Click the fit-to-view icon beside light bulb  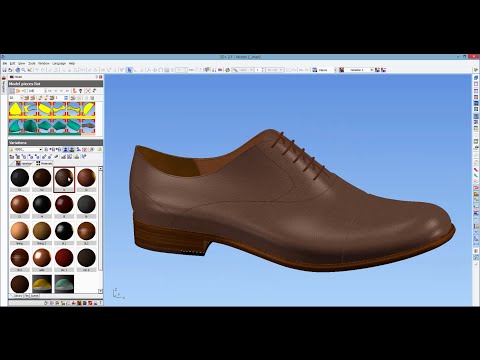tap(87, 91)
